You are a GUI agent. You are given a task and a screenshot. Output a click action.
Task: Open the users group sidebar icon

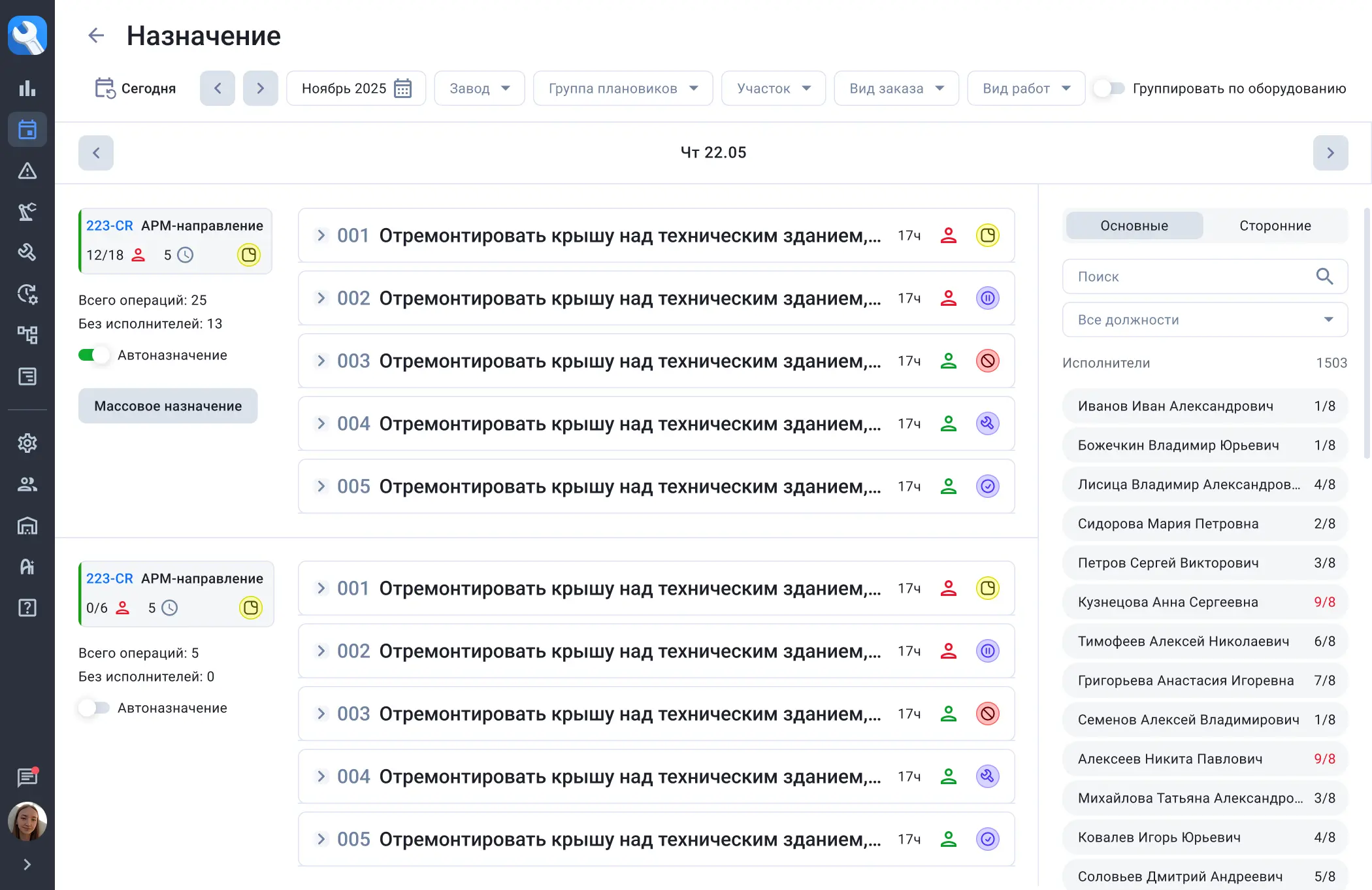(27, 484)
